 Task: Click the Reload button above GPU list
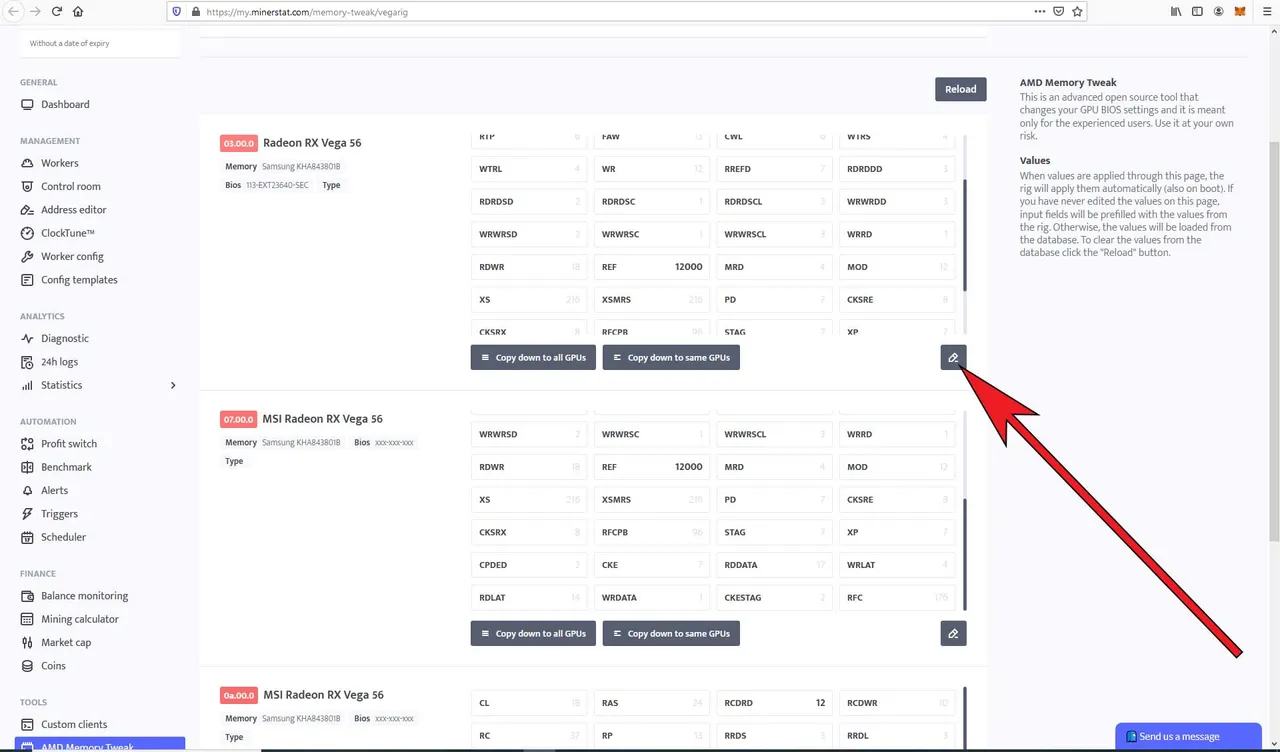961,89
